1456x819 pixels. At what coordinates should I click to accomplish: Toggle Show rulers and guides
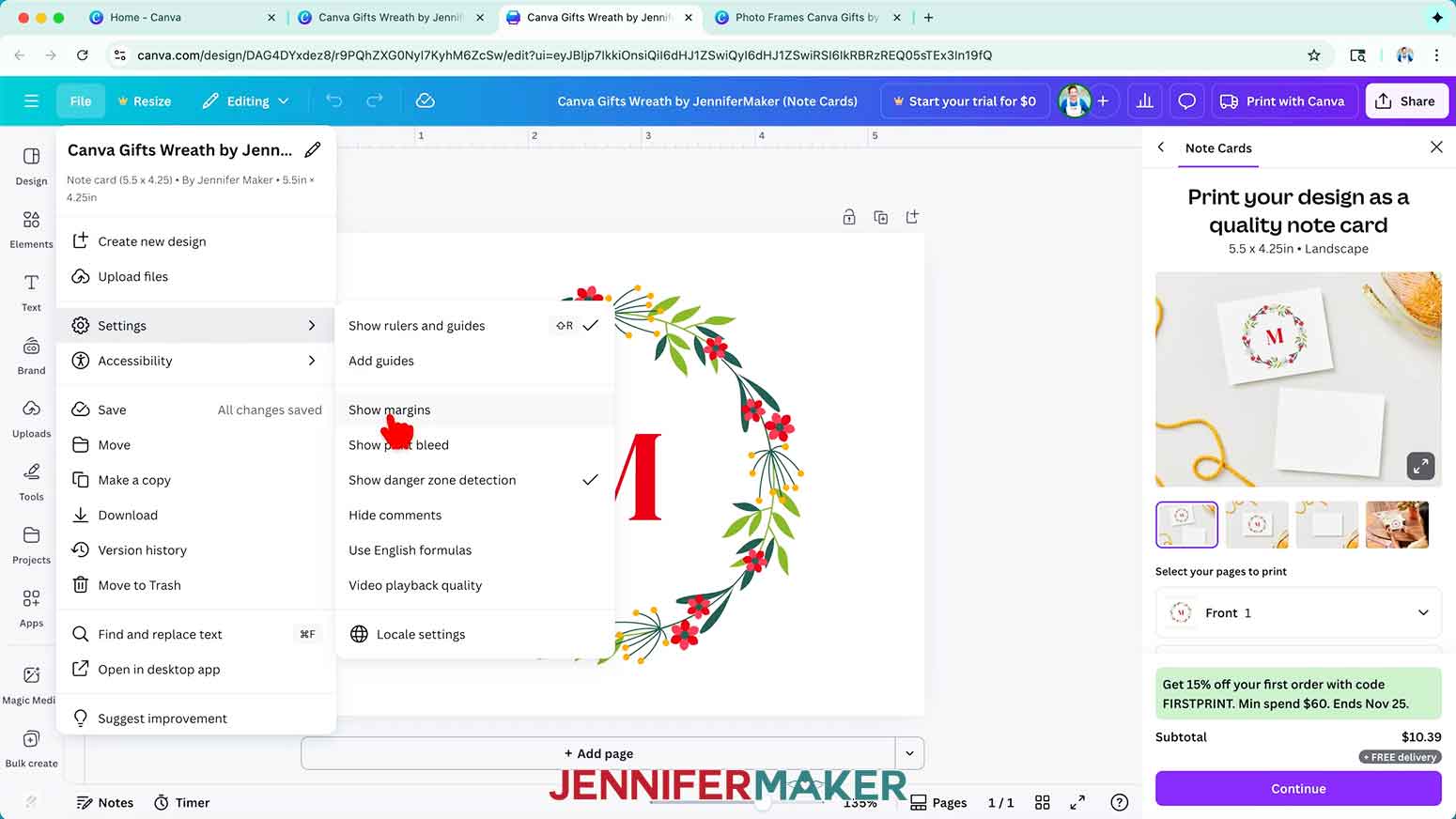click(473, 326)
